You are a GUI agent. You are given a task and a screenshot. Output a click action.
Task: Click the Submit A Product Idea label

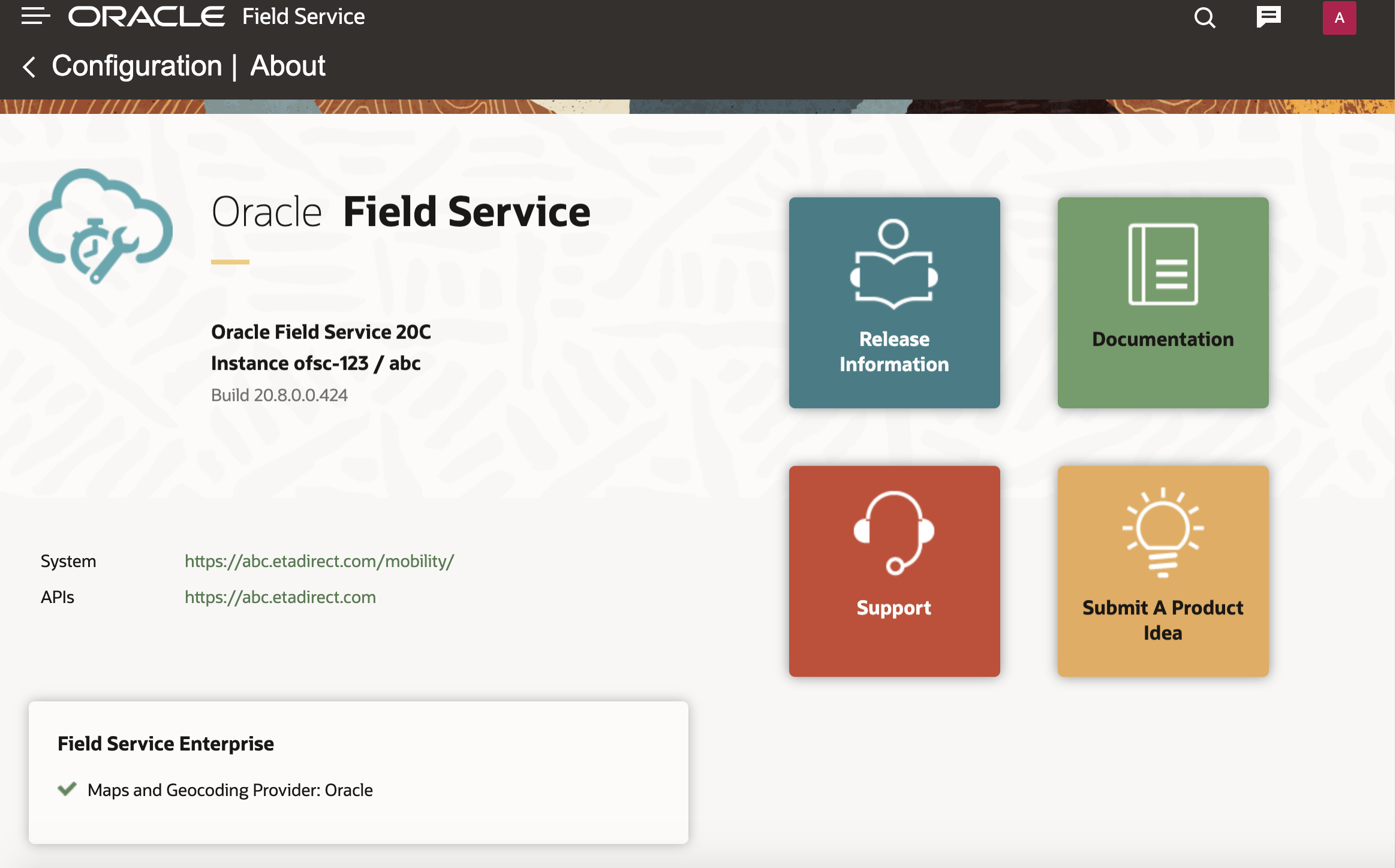1163,620
